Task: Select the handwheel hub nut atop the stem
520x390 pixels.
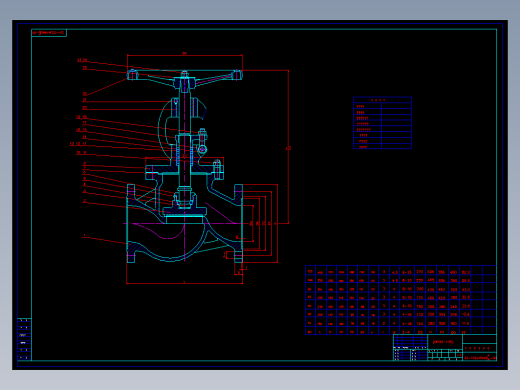Action: coord(185,74)
